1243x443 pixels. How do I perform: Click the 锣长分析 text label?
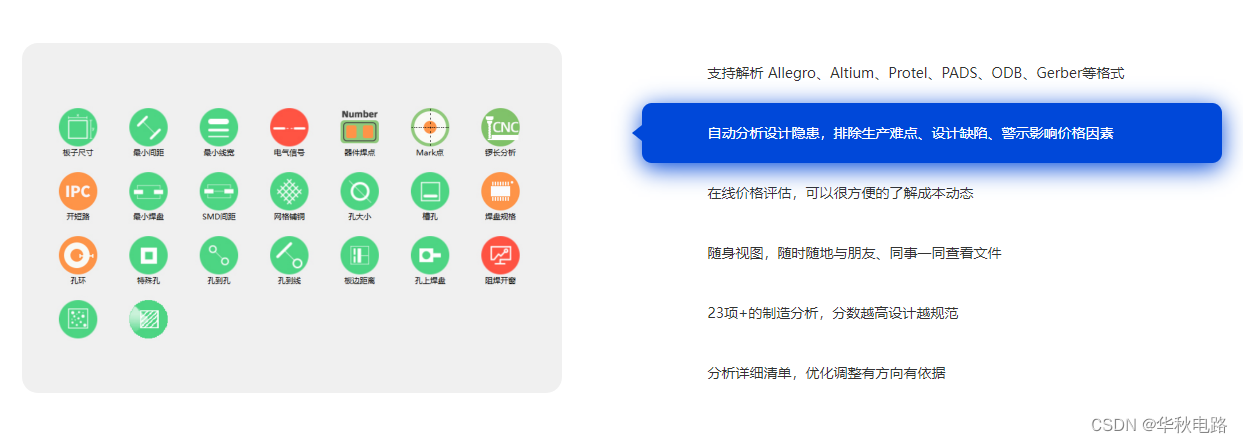pos(500,154)
